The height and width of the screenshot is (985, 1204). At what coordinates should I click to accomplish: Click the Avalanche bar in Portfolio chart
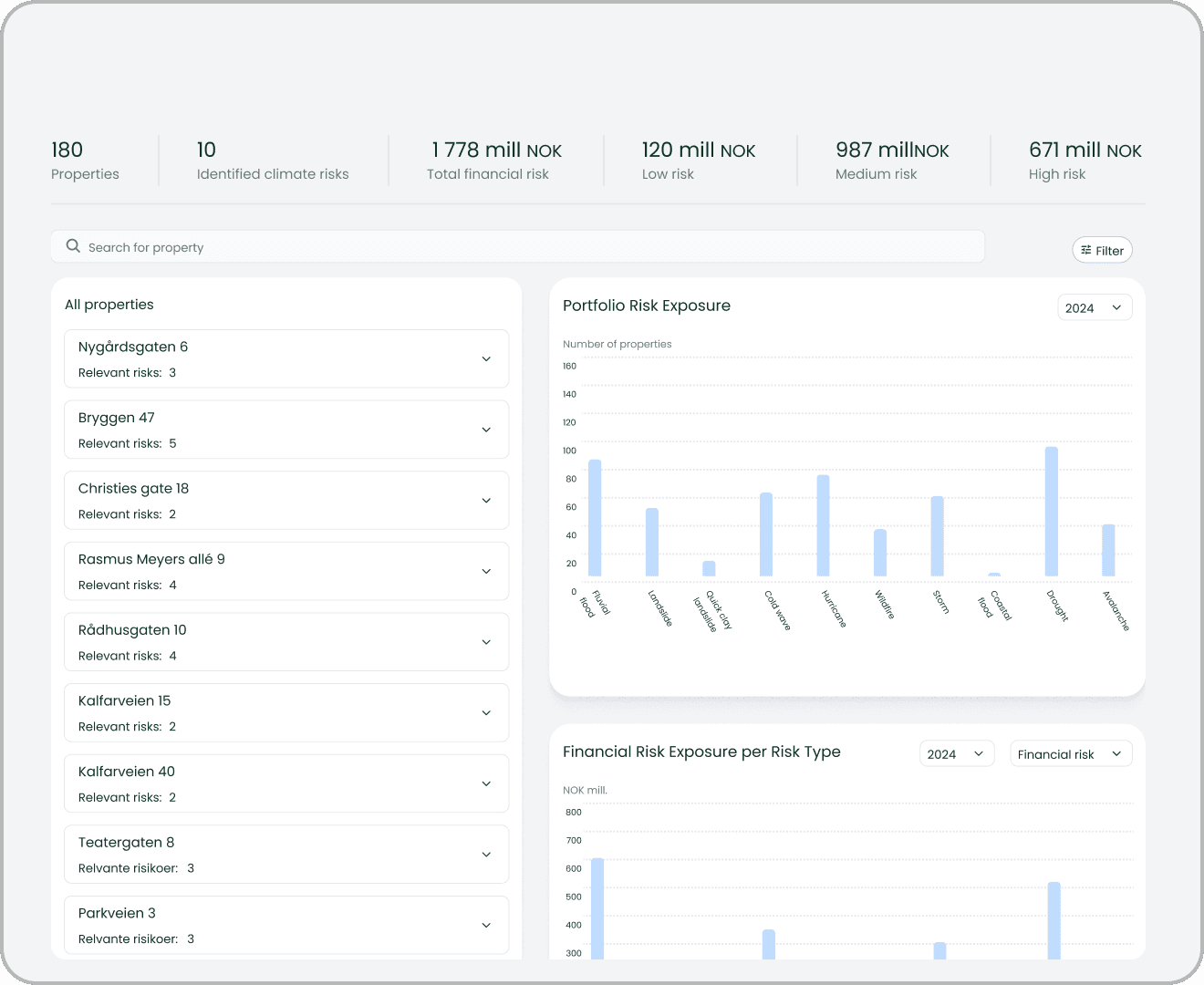pyautogui.click(x=1108, y=550)
